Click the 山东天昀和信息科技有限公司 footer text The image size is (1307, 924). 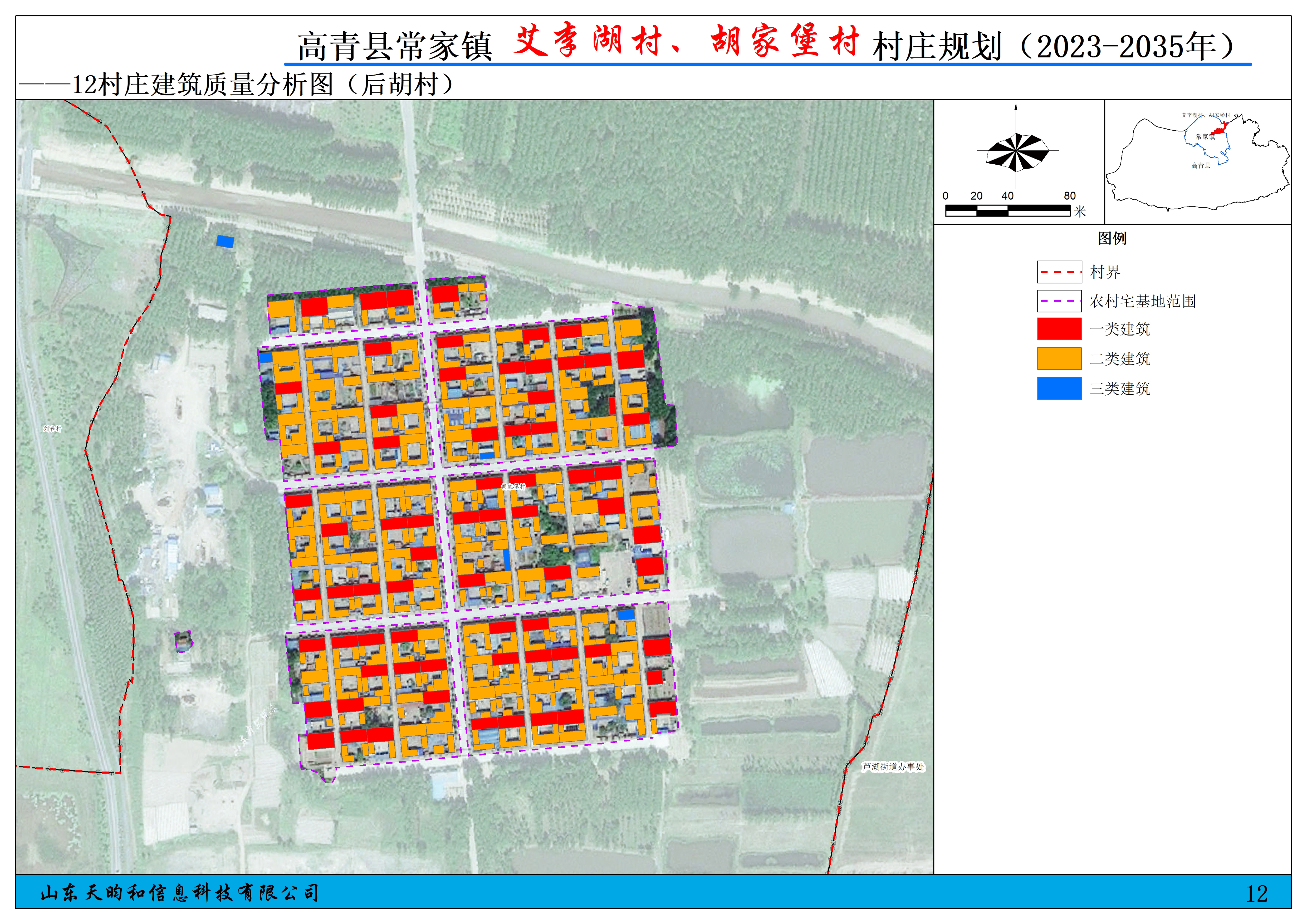179,893
